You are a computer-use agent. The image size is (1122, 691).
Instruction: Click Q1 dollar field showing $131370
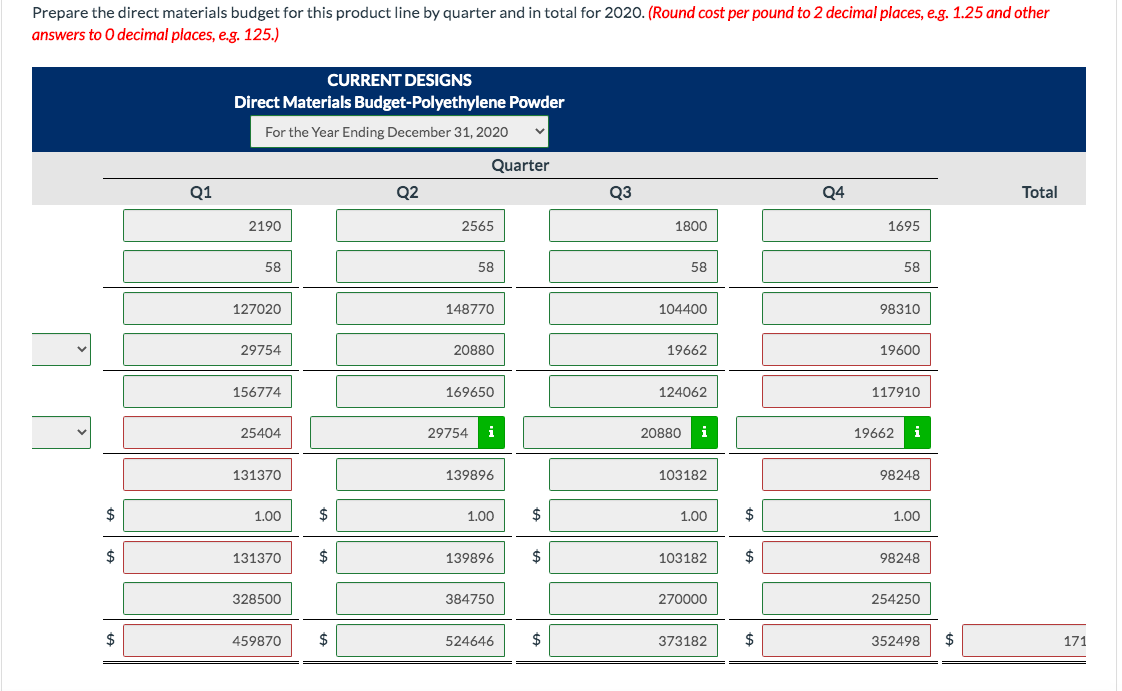[208, 558]
